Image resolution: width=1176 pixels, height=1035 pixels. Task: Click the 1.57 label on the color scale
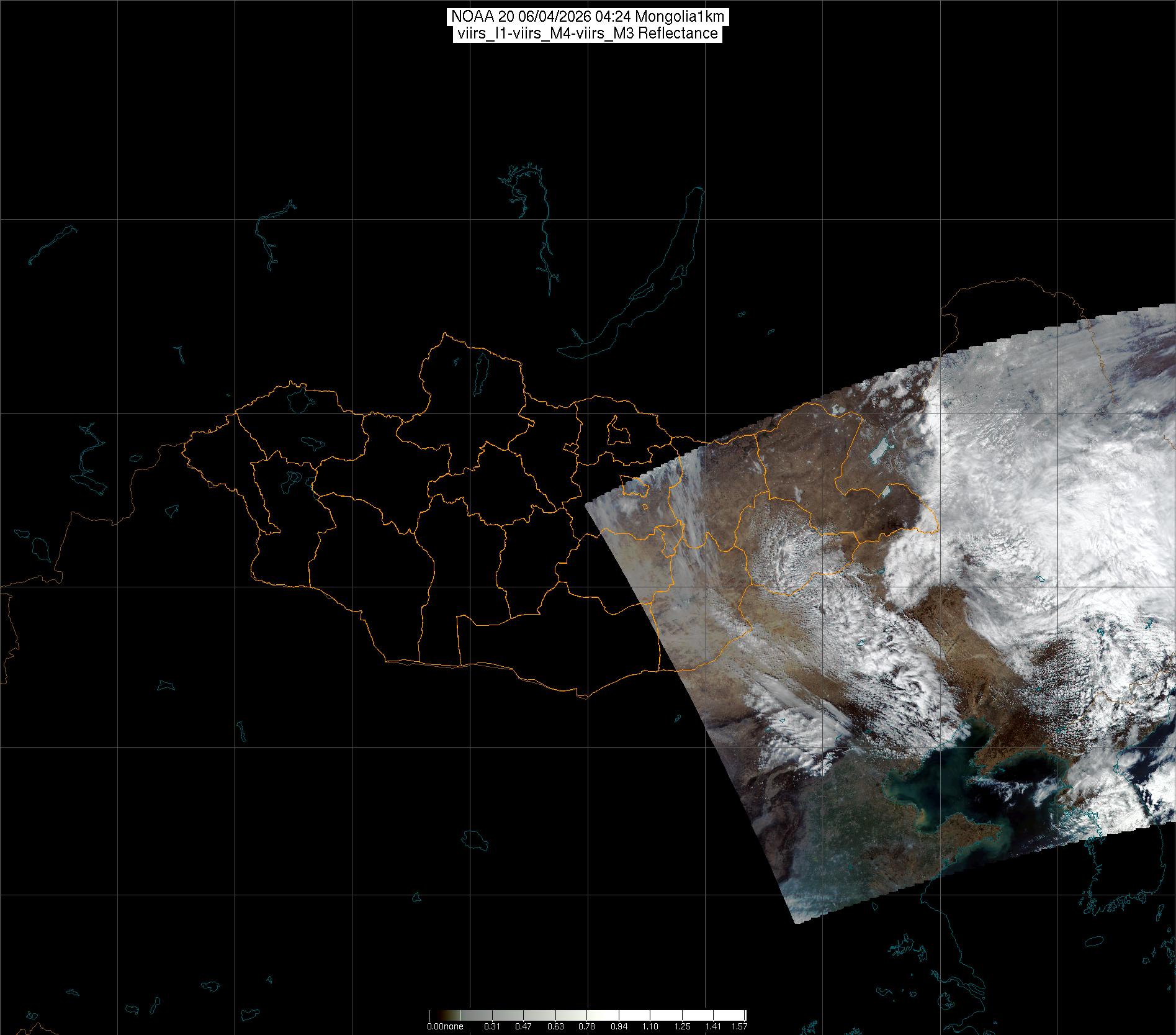pyautogui.click(x=739, y=1026)
